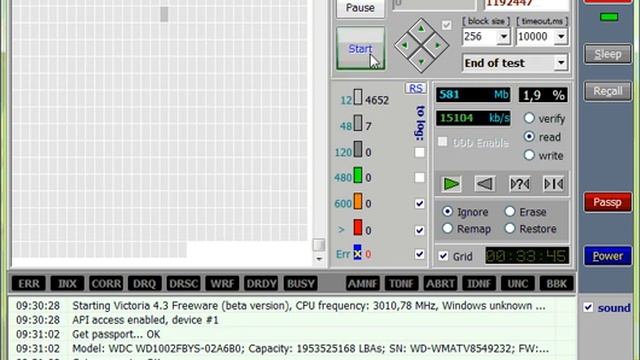Click the 480 ms green block indicator
Image resolution: width=640 pixels, height=360 pixels.
(x=358, y=175)
